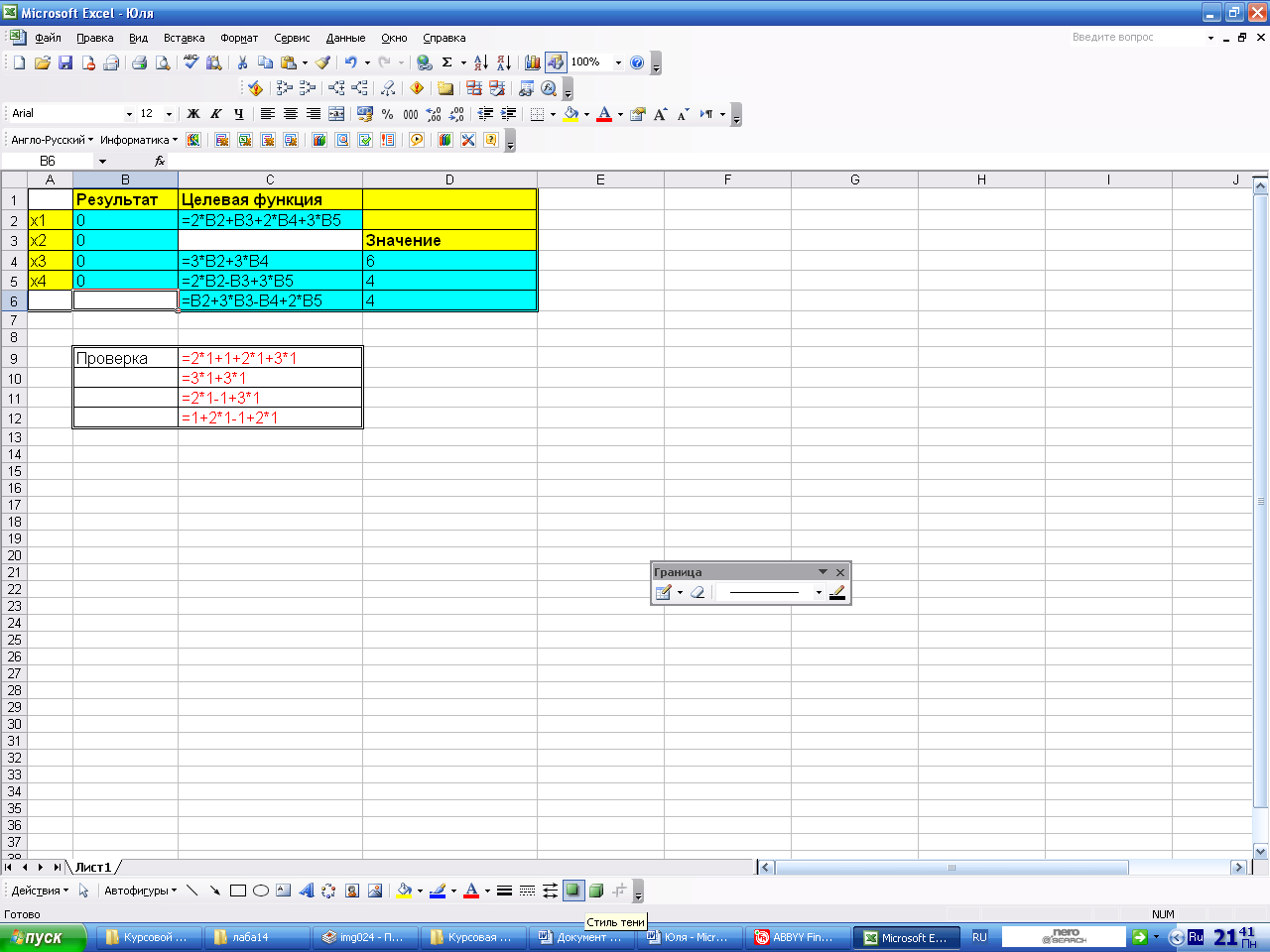Screen dimensions: 1270x952
Task: Open the Правка menu
Action: click(x=95, y=38)
